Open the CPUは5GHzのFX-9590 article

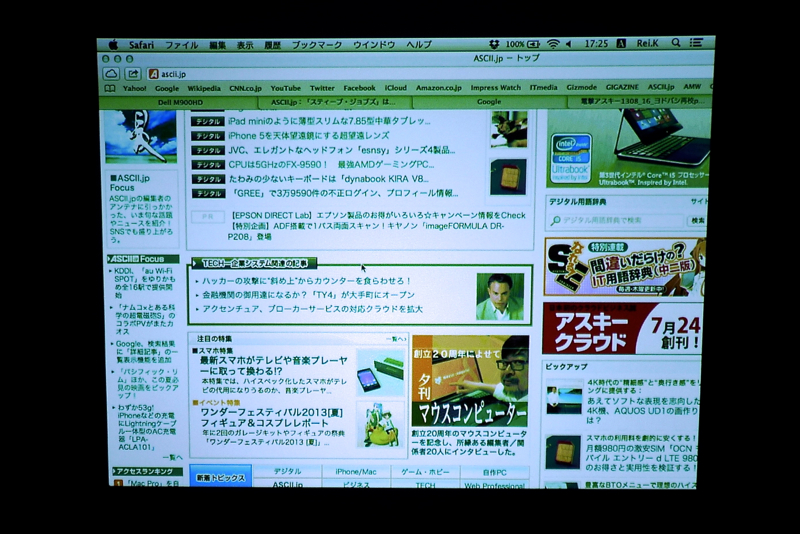pyautogui.click(x=331, y=165)
